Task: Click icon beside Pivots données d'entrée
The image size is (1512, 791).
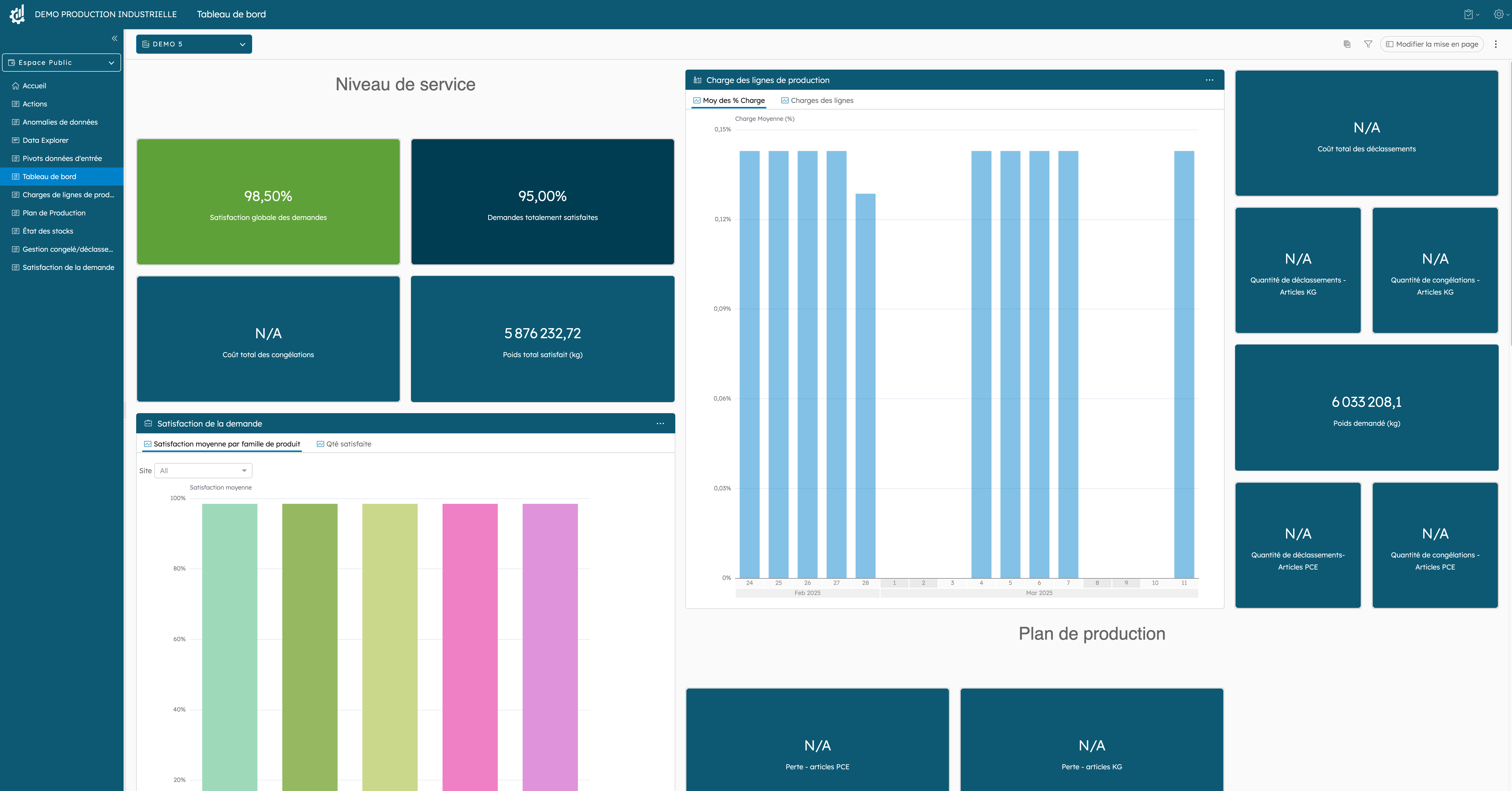Action: (x=16, y=159)
